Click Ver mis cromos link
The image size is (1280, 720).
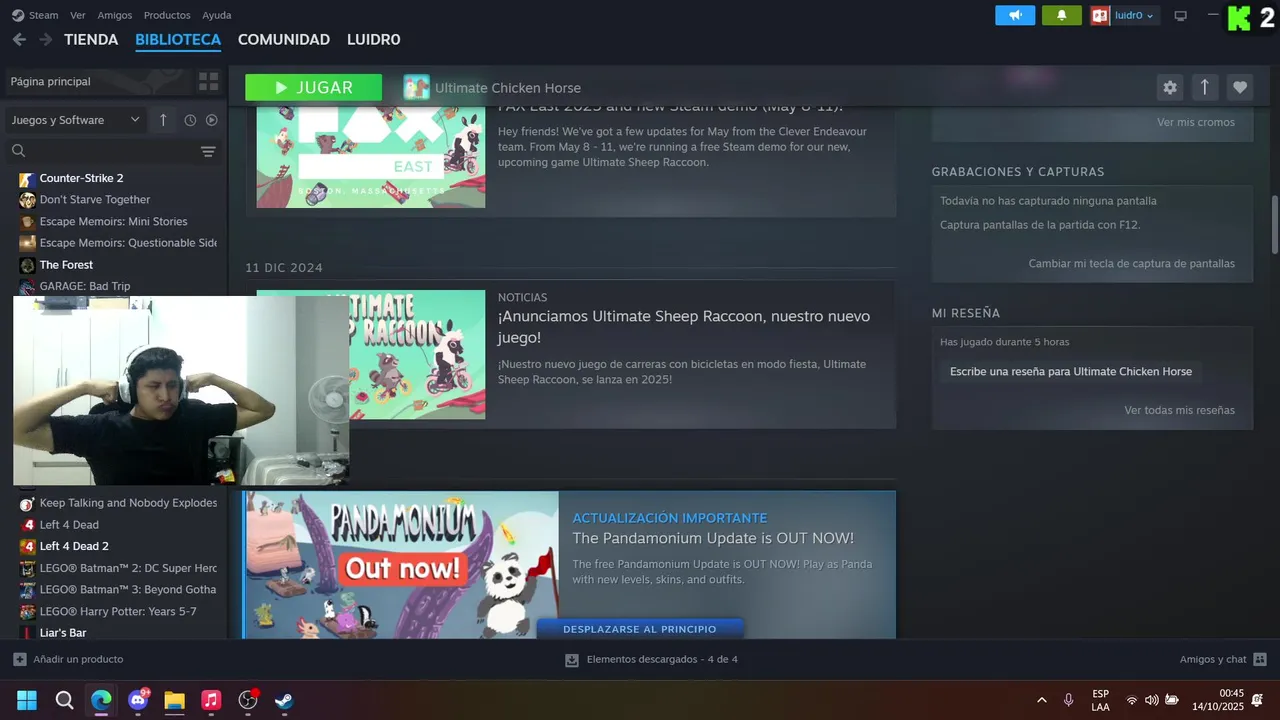click(x=1196, y=122)
